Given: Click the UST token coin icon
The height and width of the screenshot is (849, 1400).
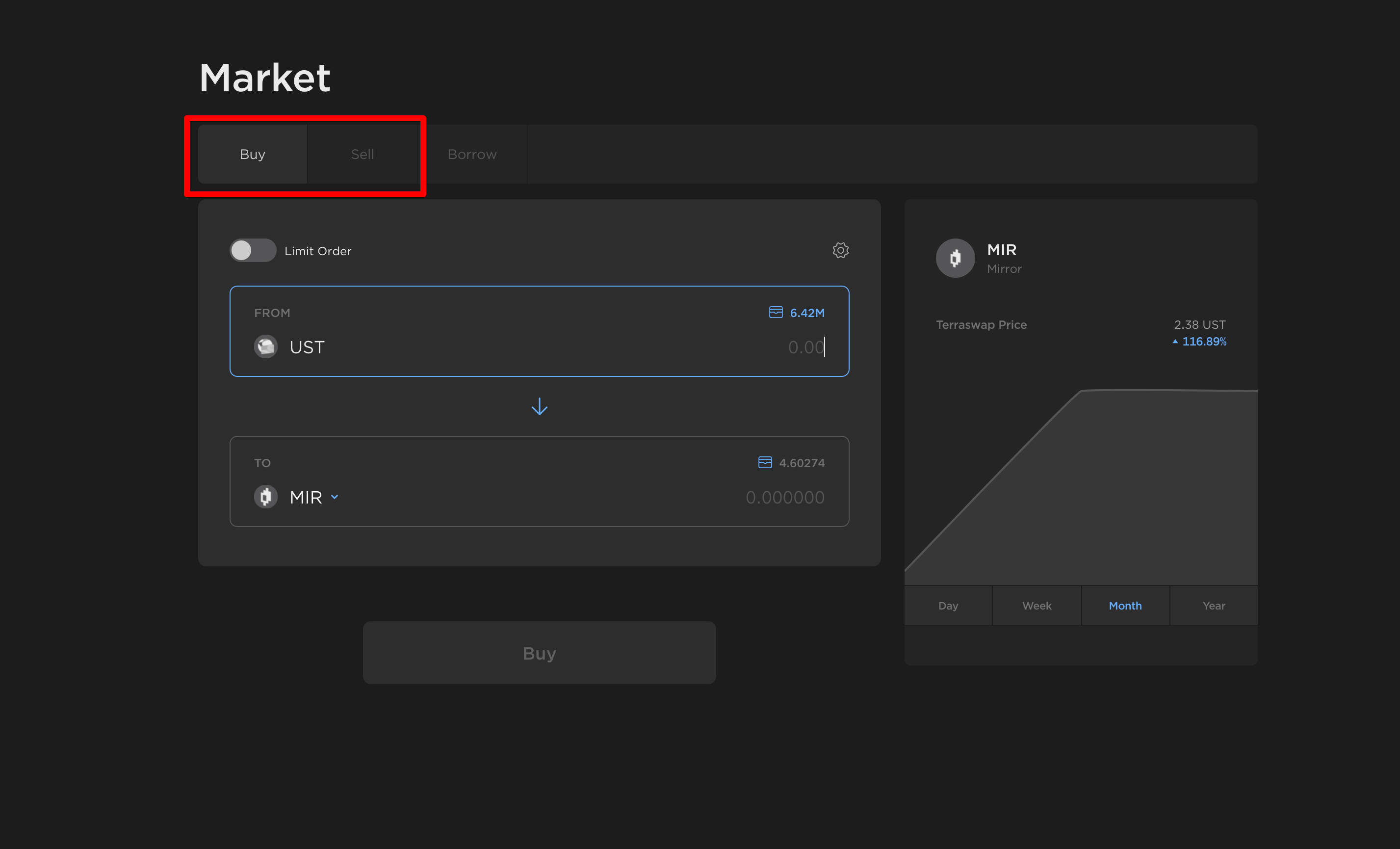Looking at the screenshot, I should [x=265, y=346].
